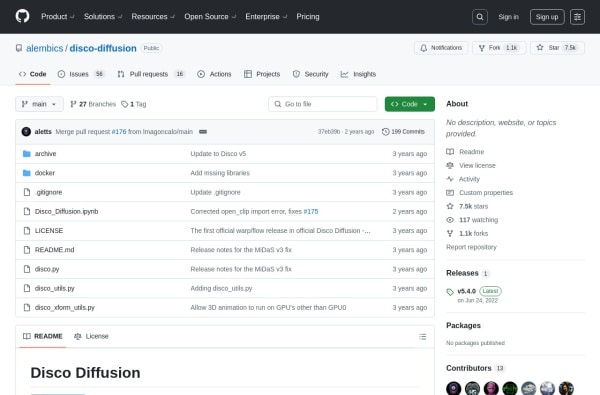Click the Sign up button
This screenshot has width=600, height=395.
(547, 17)
